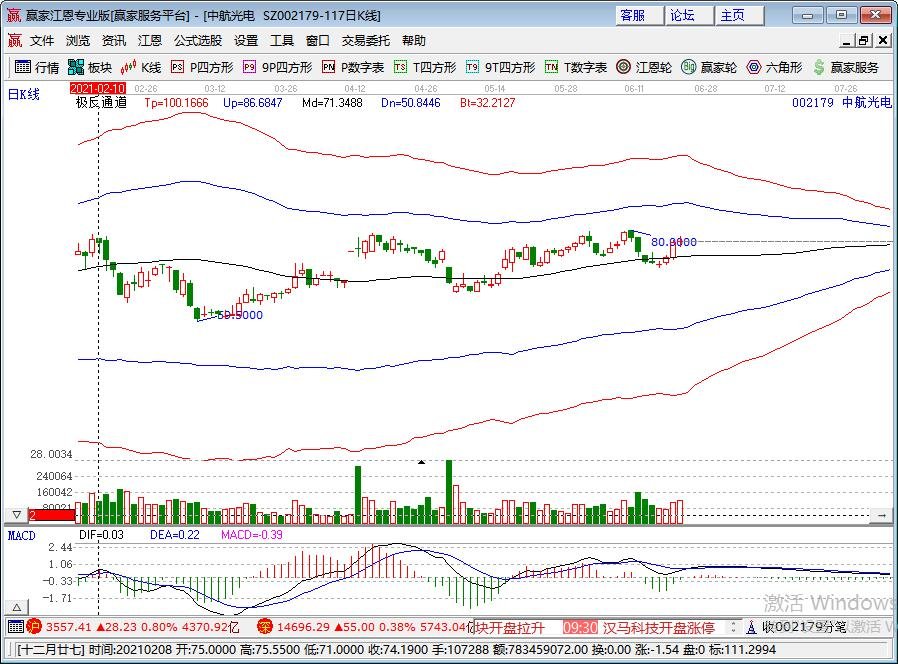Viewport: 898px width, 664px height.
Task: Click the Tp=100.1666 value
Action: point(176,103)
